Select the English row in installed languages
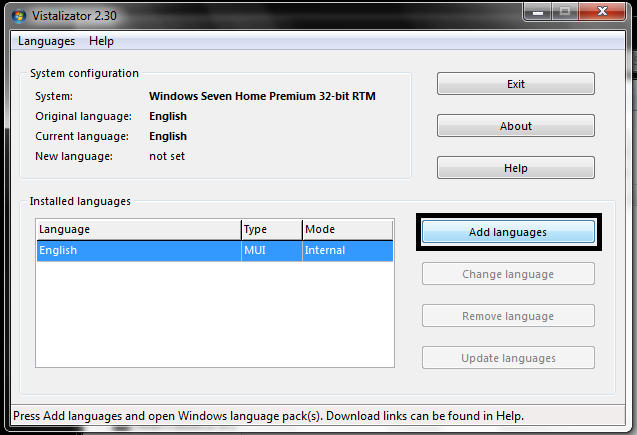Screen dimensions: 637x435 pyautogui.click(x=215, y=251)
